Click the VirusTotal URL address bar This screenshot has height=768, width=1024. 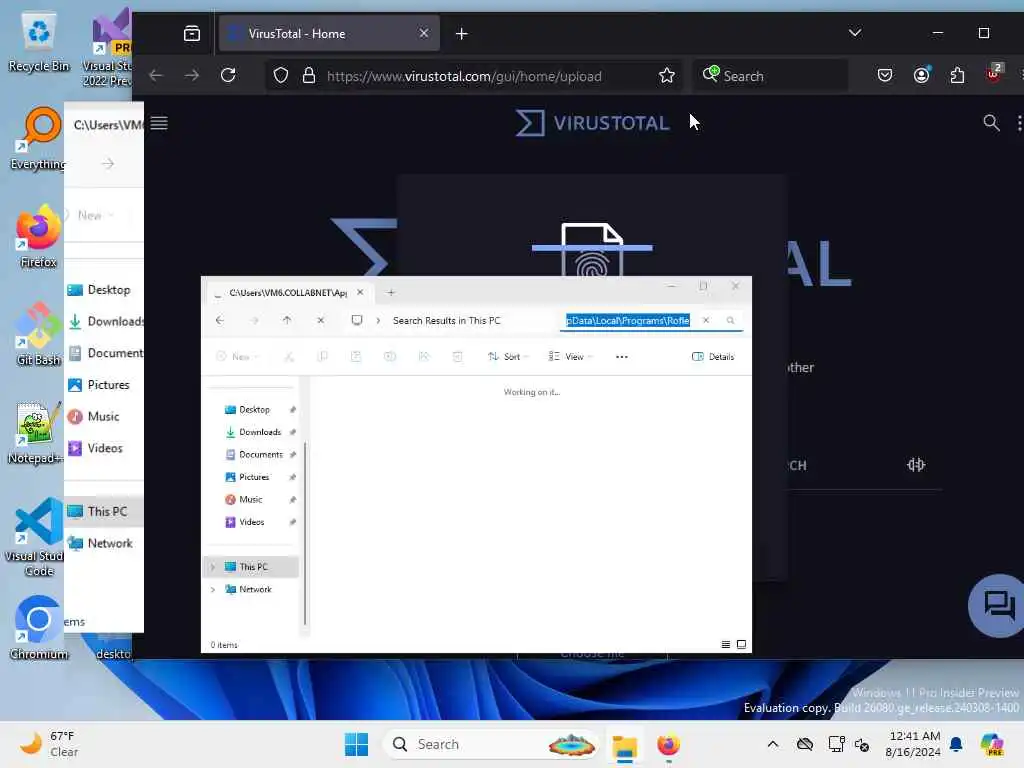click(x=464, y=76)
